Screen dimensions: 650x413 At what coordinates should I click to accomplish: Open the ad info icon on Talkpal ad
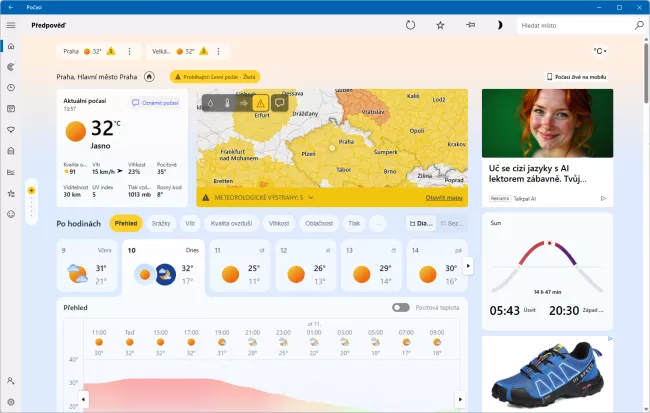[x=603, y=199]
